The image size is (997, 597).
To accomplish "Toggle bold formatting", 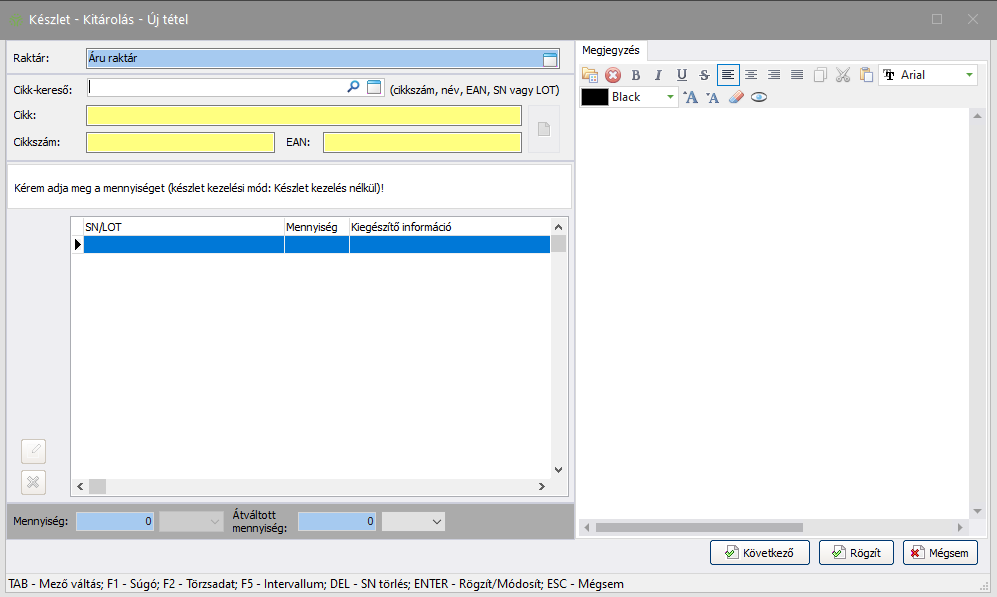I will tap(636, 75).
